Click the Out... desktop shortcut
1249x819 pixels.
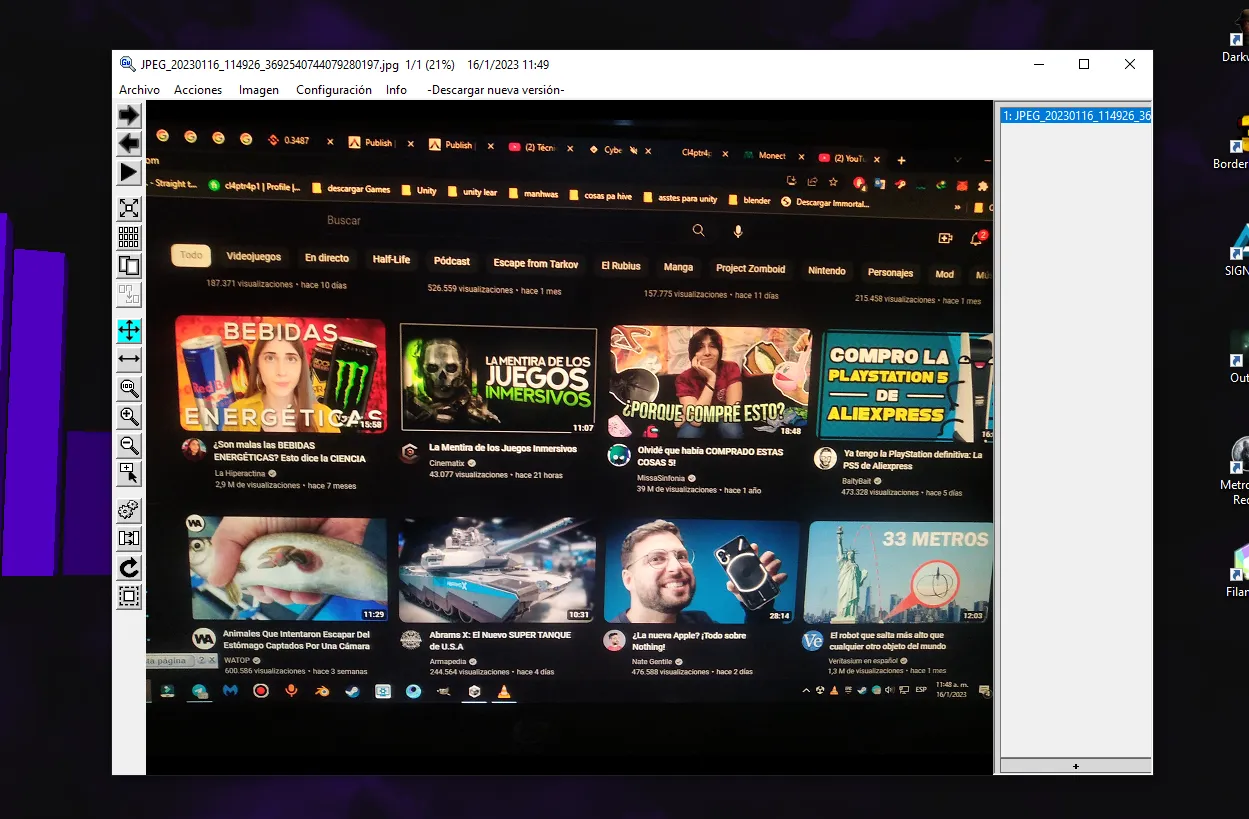(1238, 358)
